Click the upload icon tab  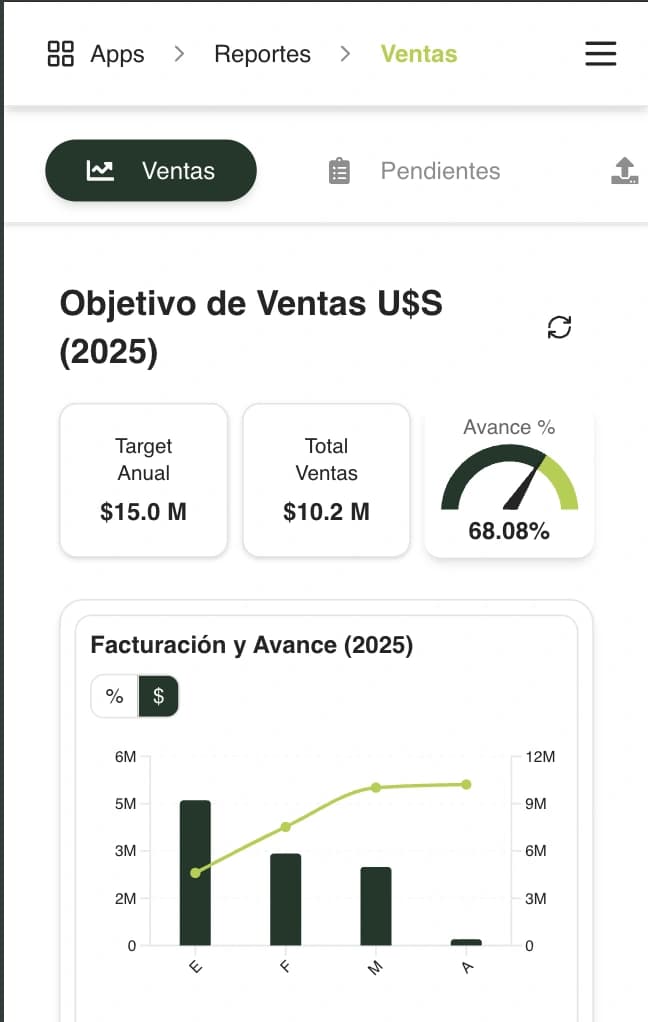tap(625, 171)
